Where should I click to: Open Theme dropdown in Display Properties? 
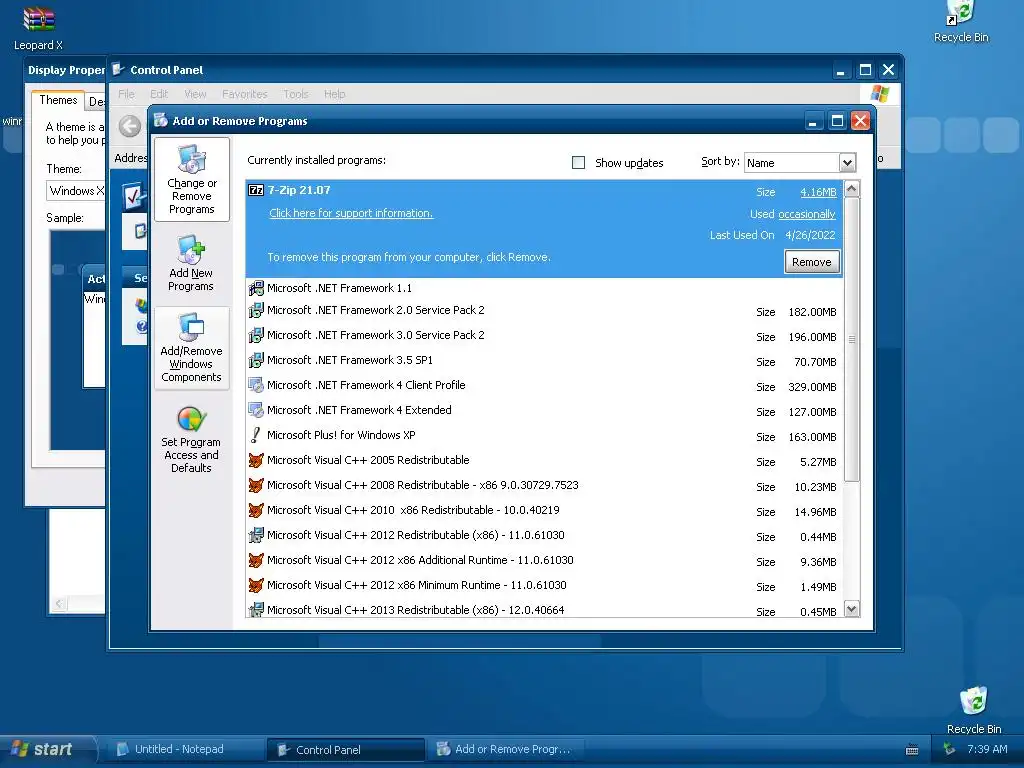click(x=76, y=191)
